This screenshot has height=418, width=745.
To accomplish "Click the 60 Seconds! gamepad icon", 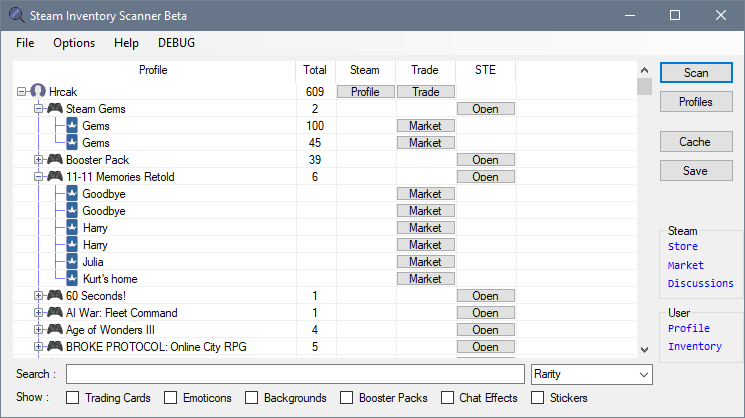I will pos(55,295).
